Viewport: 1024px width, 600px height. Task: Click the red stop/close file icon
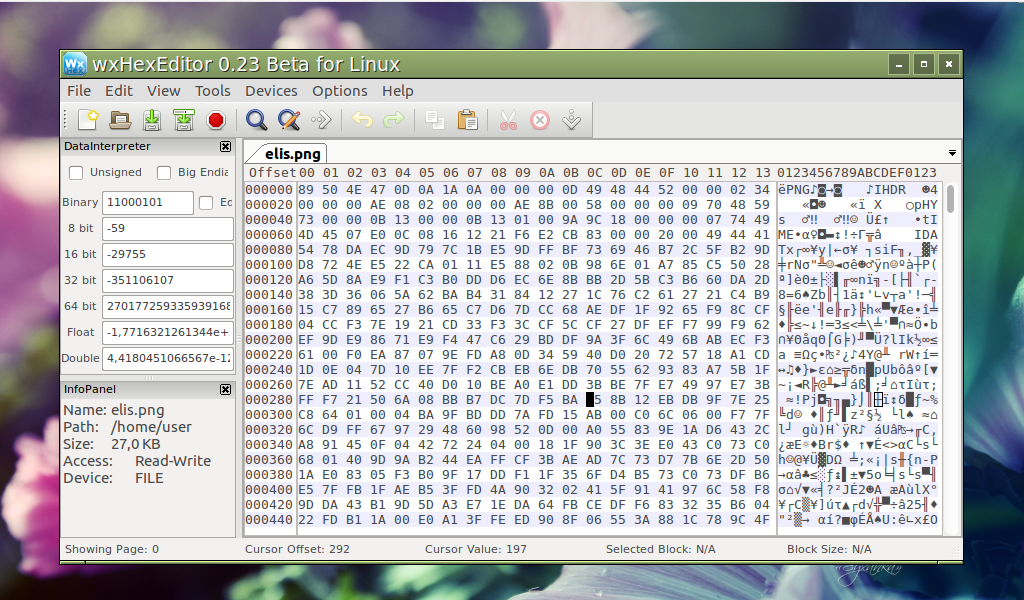coord(216,120)
